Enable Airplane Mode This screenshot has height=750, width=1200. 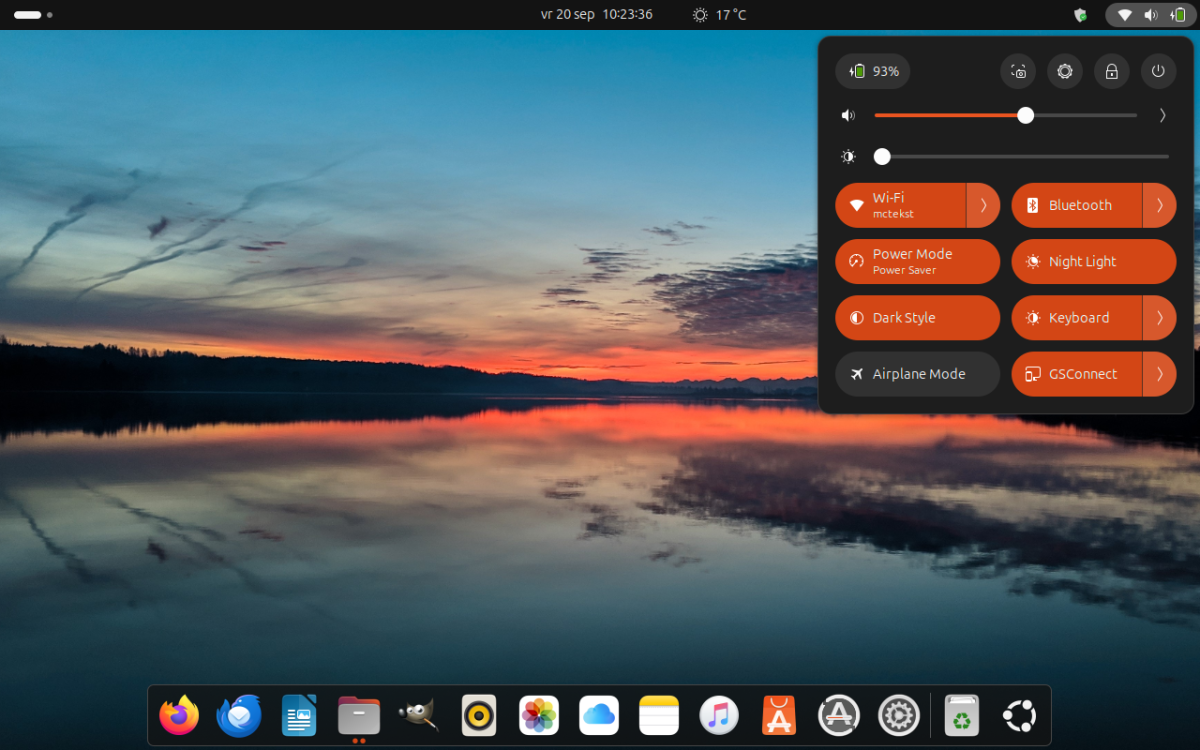point(917,374)
